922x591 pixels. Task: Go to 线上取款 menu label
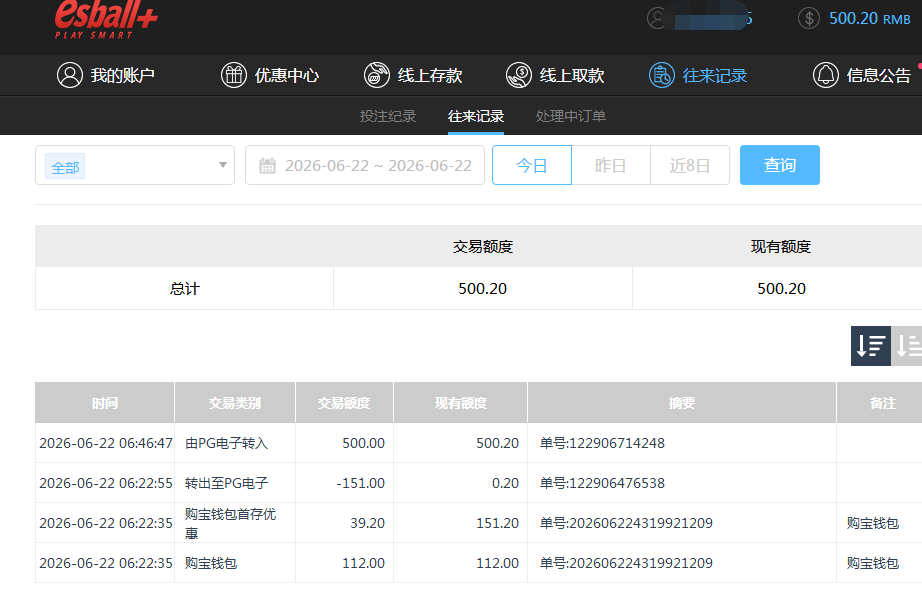(x=572, y=75)
